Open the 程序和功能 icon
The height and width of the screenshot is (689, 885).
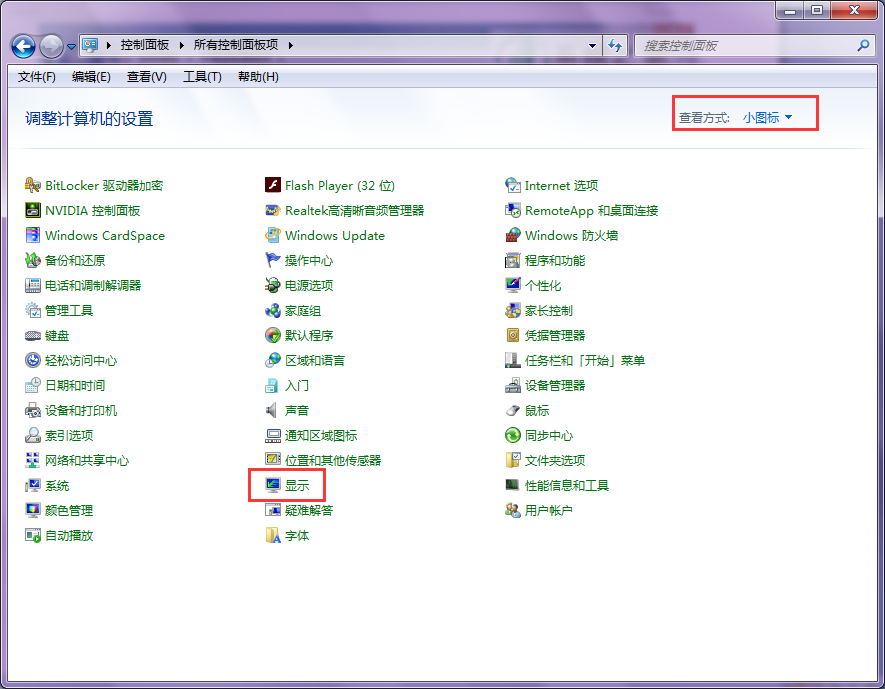click(512, 260)
